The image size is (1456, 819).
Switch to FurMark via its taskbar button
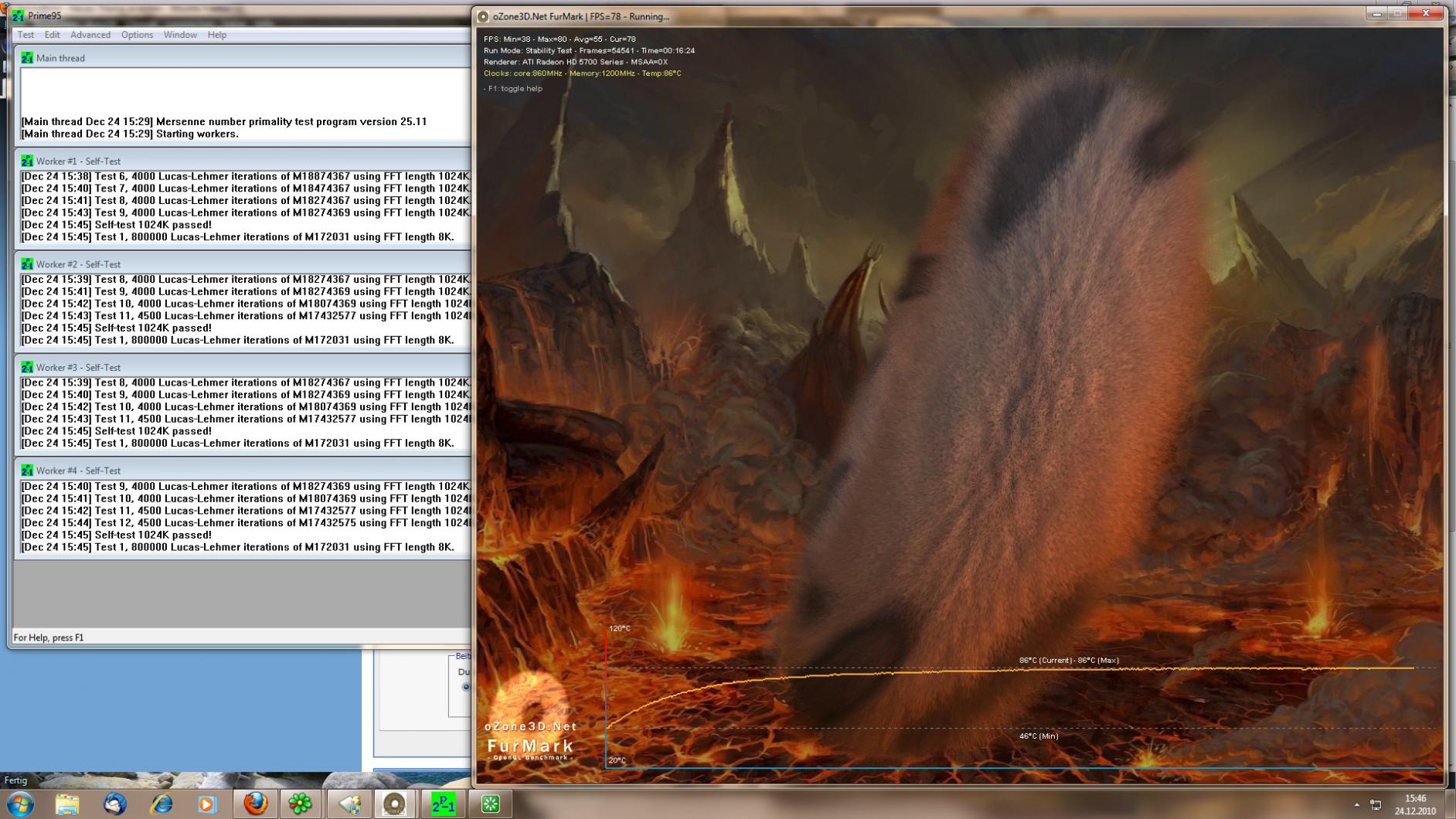(x=395, y=804)
